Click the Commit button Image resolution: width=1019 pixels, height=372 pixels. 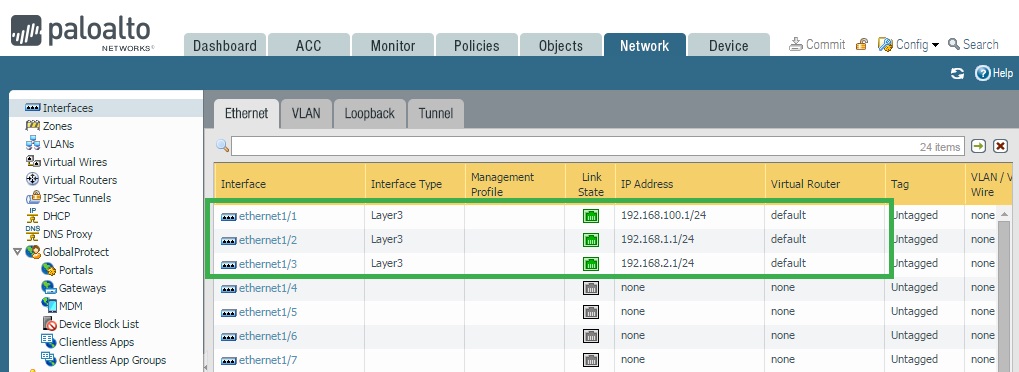[817, 45]
